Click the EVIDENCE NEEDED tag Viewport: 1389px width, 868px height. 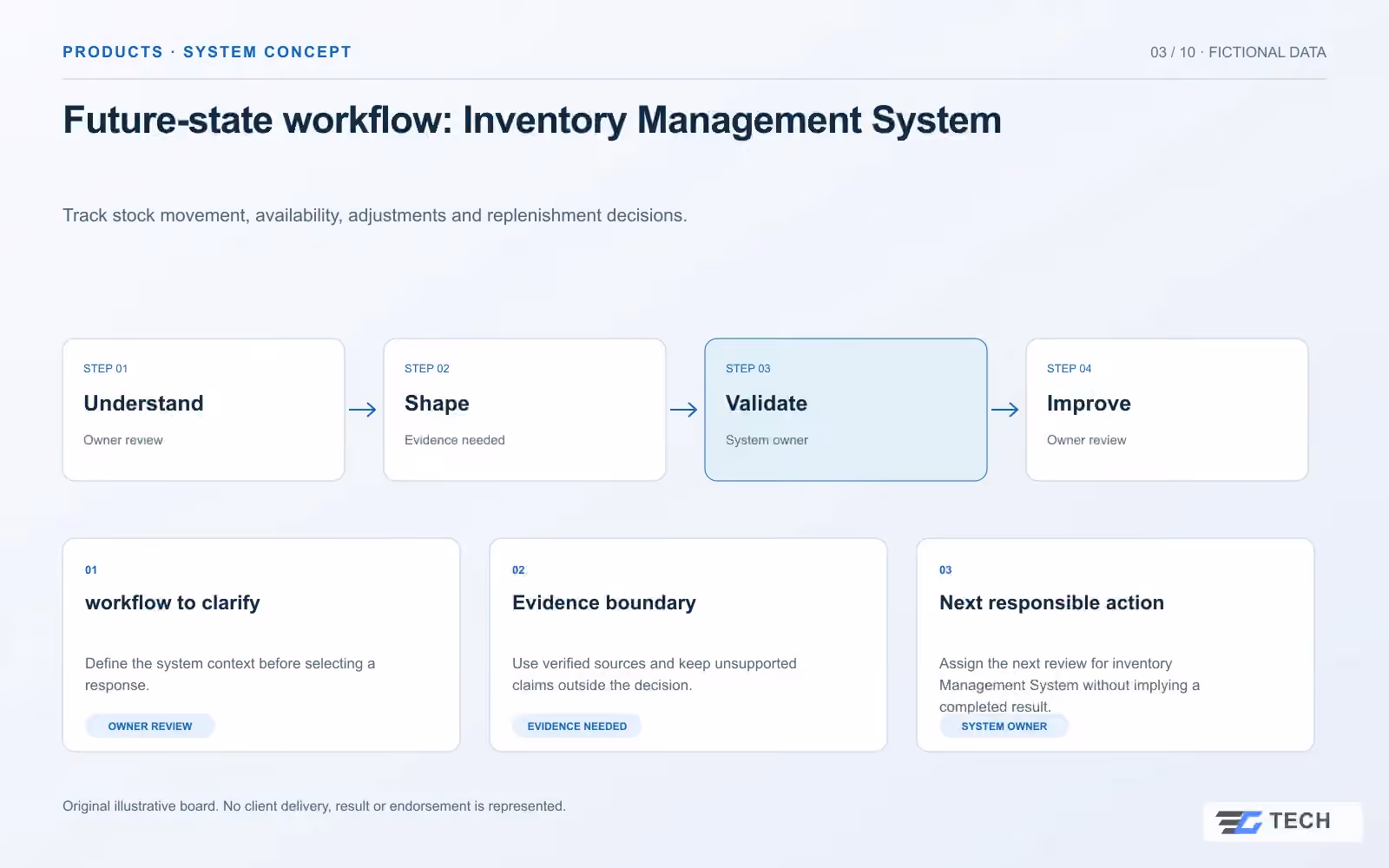coord(576,727)
